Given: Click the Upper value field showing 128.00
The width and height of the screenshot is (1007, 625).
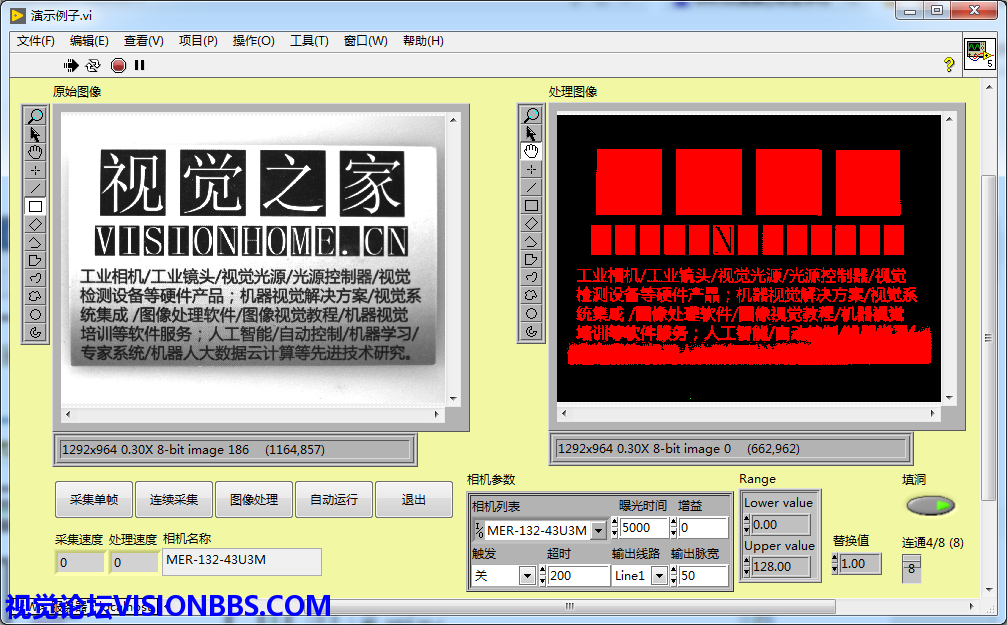Looking at the screenshot, I should coord(780,567).
